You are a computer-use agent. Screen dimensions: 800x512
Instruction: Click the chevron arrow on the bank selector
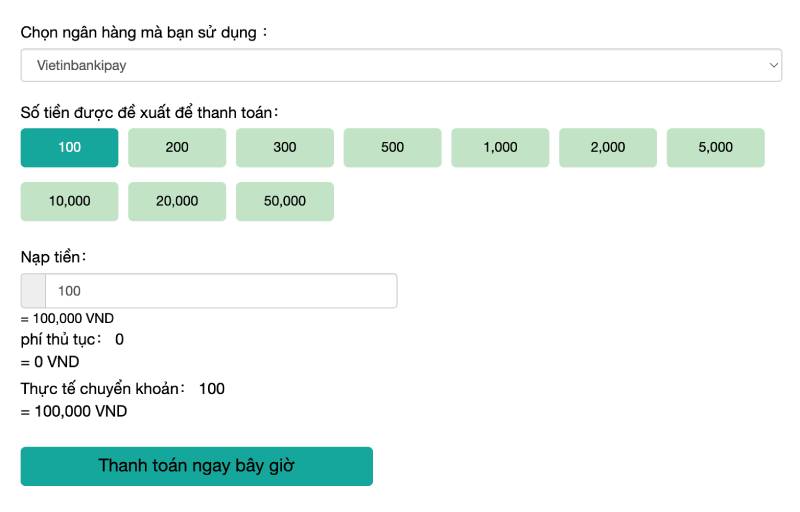(773, 66)
